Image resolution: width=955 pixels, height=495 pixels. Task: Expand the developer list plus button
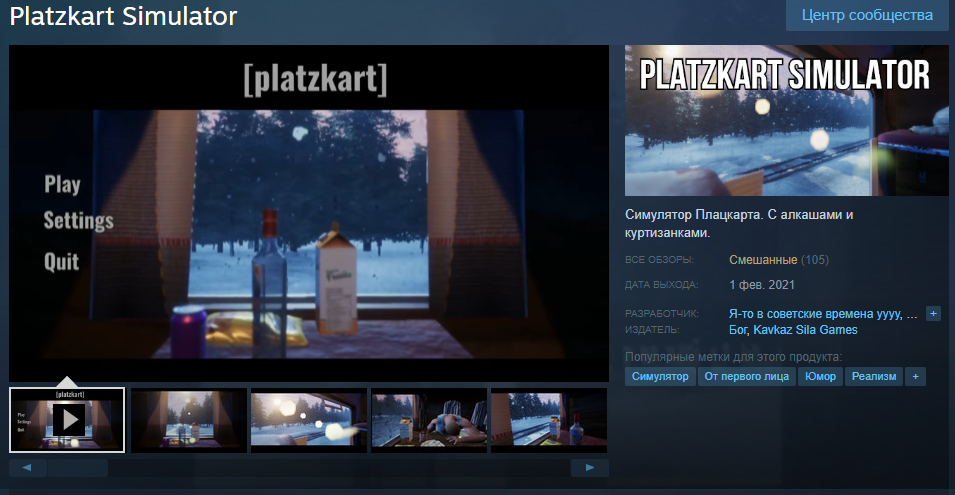(x=932, y=314)
